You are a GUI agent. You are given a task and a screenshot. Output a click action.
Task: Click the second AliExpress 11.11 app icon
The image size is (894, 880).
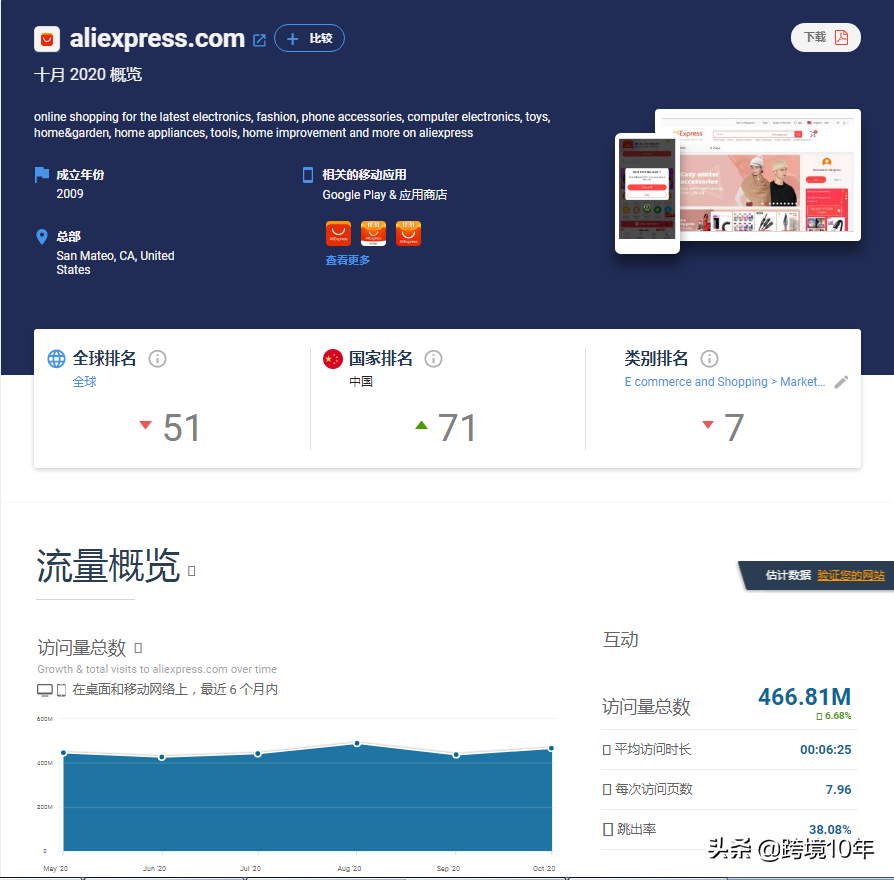point(373,233)
